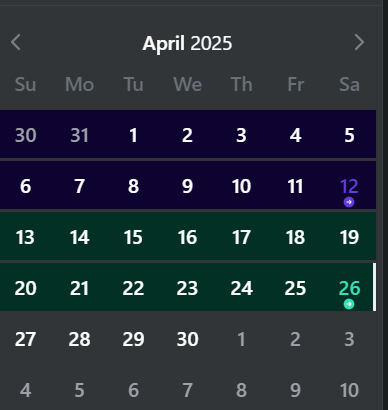Select March 31 from previous month
388x410 pixels.
(79, 135)
